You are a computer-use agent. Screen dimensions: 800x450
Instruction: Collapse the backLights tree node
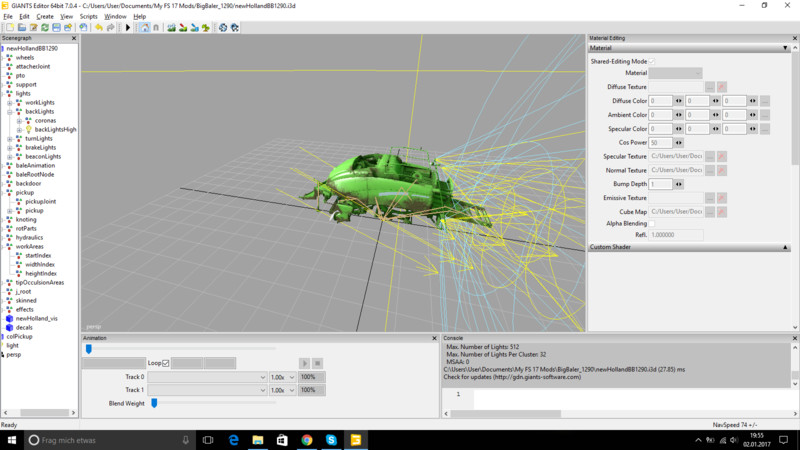pos(9,111)
